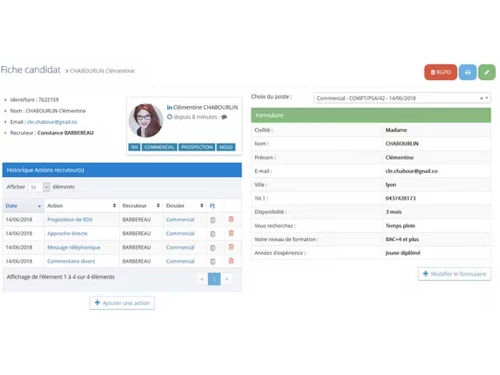This screenshot has width=500, height=375.
Task: Open attachment icon in Proposition de RDV row
Action: click(x=213, y=220)
